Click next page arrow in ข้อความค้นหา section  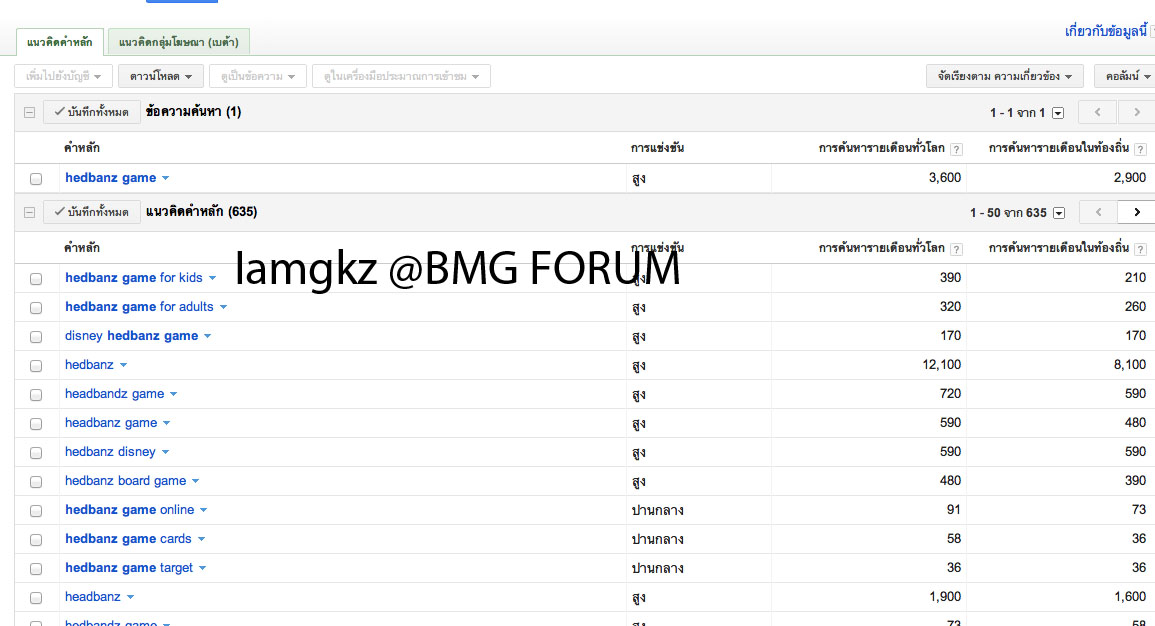click(1136, 112)
